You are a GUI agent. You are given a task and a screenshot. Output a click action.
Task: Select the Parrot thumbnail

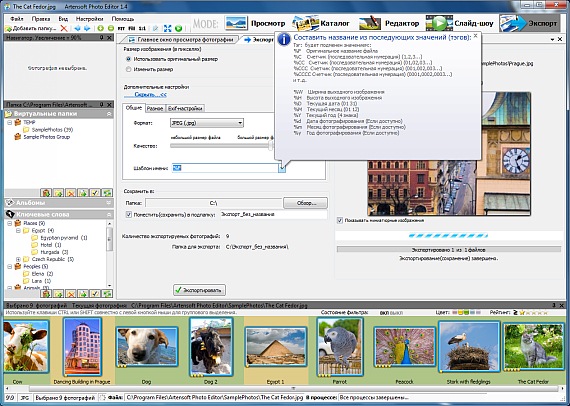pos(340,346)
